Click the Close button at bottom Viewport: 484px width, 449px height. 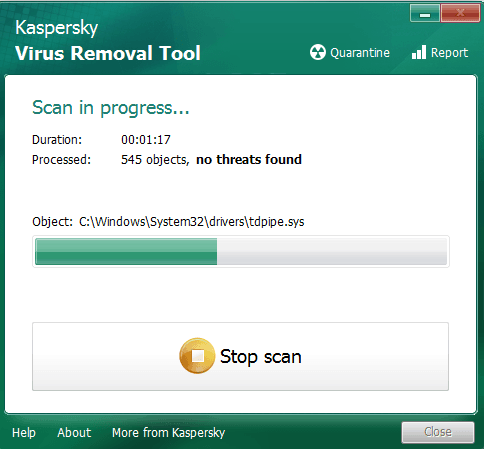point(438,432)
